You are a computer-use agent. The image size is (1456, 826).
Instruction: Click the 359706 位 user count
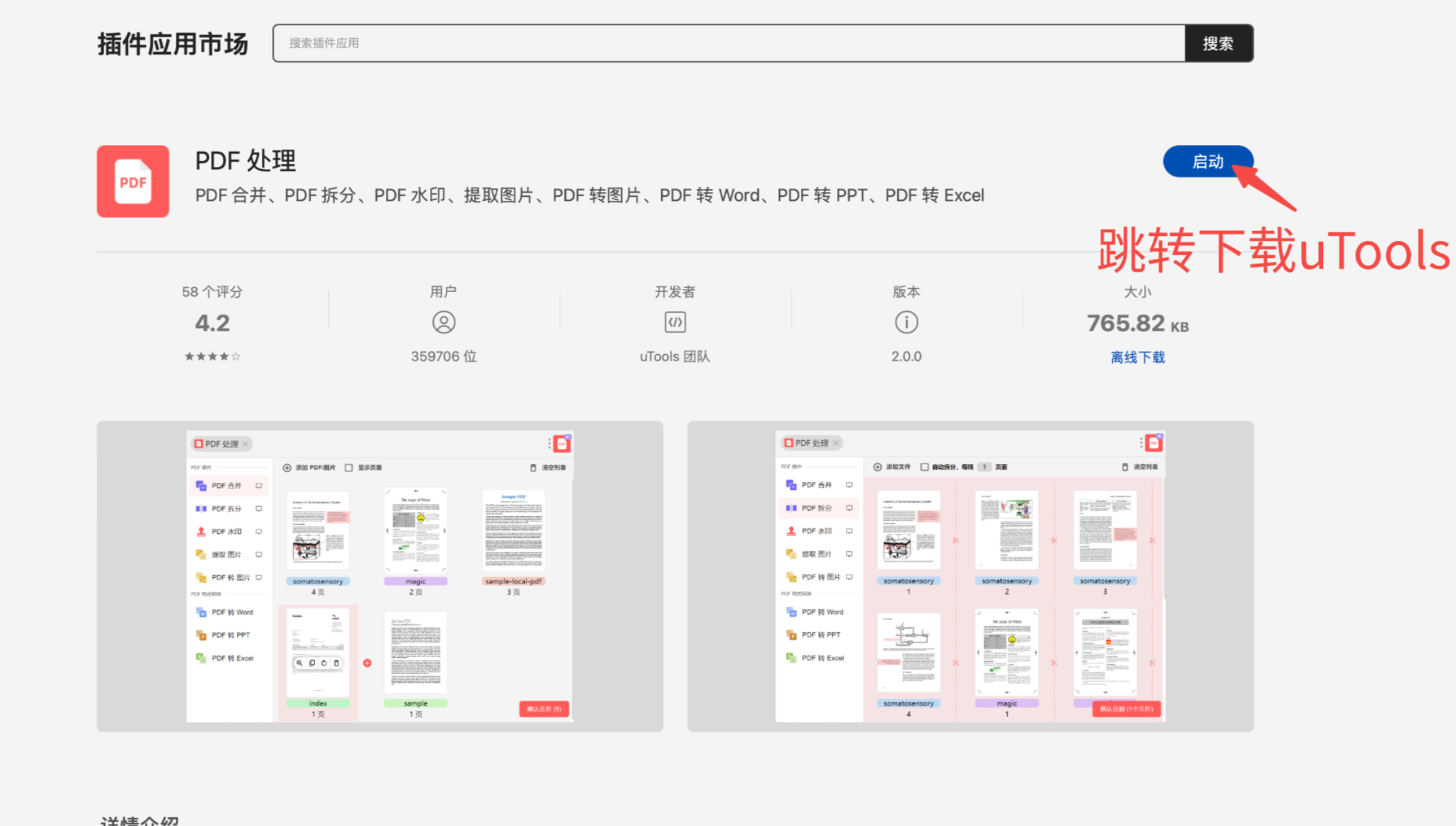coord(444,356)
